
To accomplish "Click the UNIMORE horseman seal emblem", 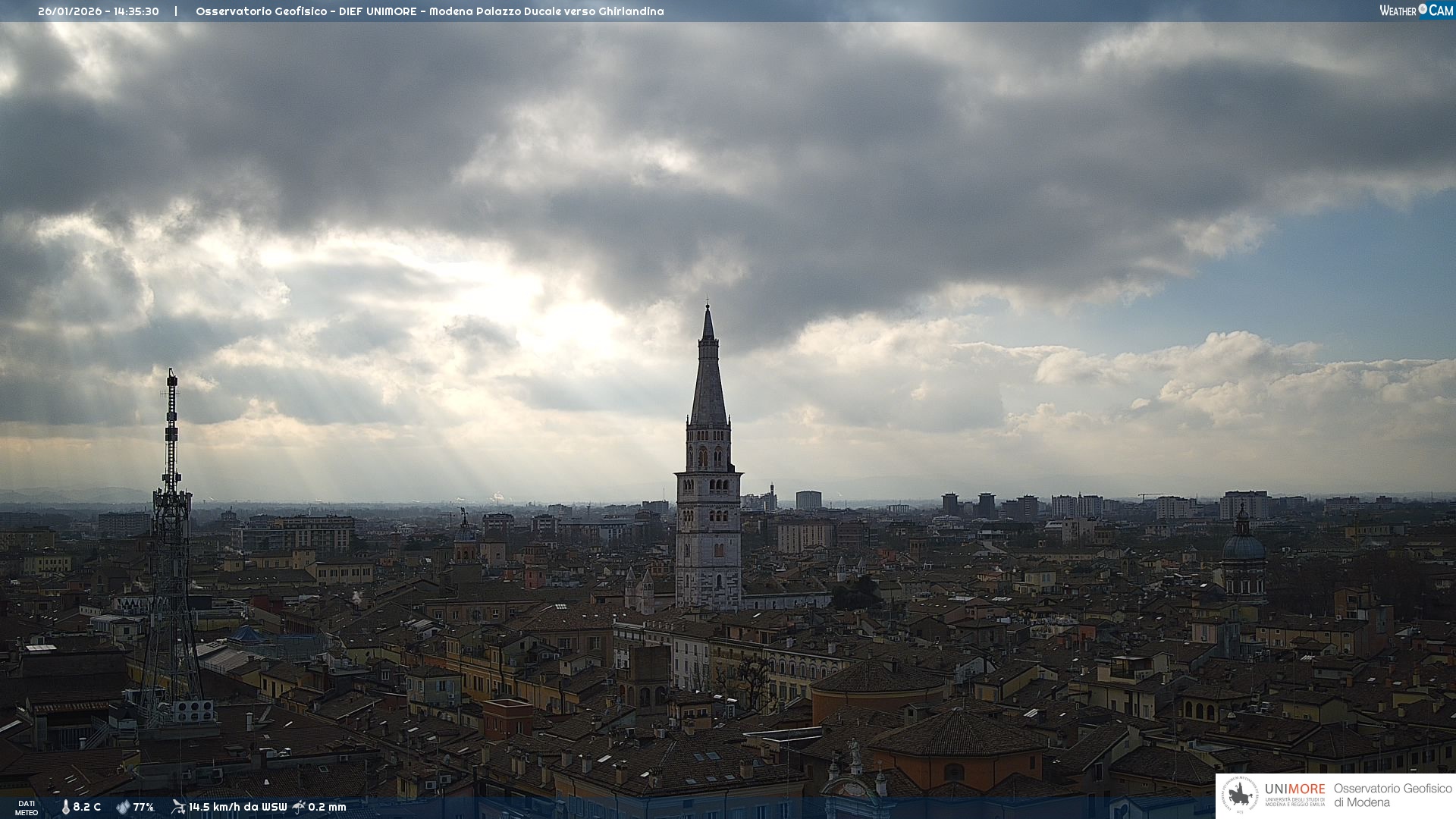I will pyautogui.click(x=1241, y=795).
